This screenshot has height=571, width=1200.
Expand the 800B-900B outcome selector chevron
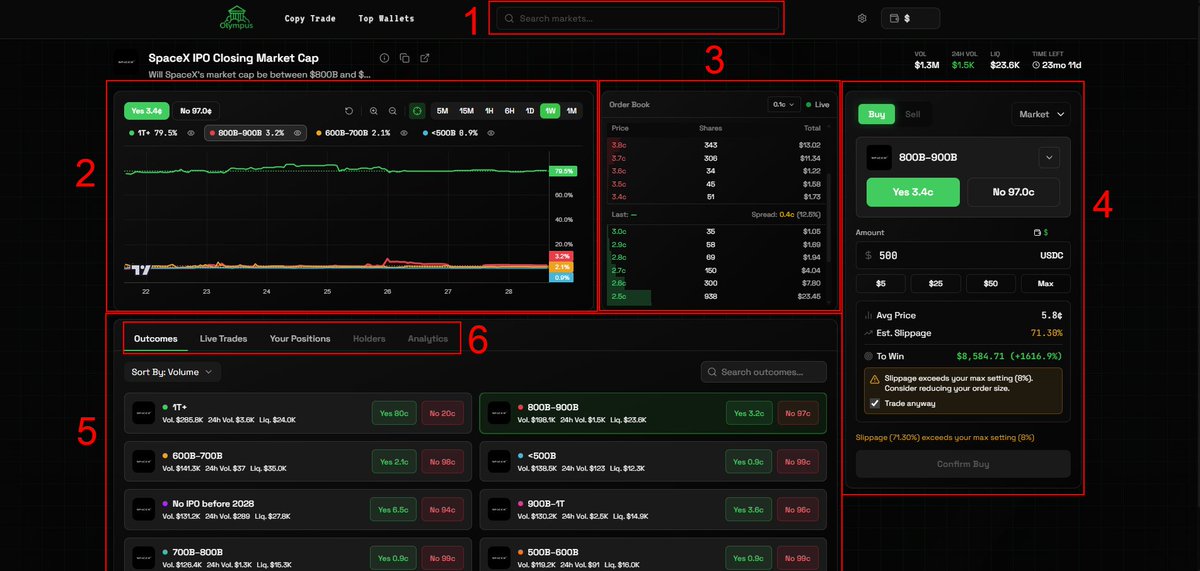1049,157
